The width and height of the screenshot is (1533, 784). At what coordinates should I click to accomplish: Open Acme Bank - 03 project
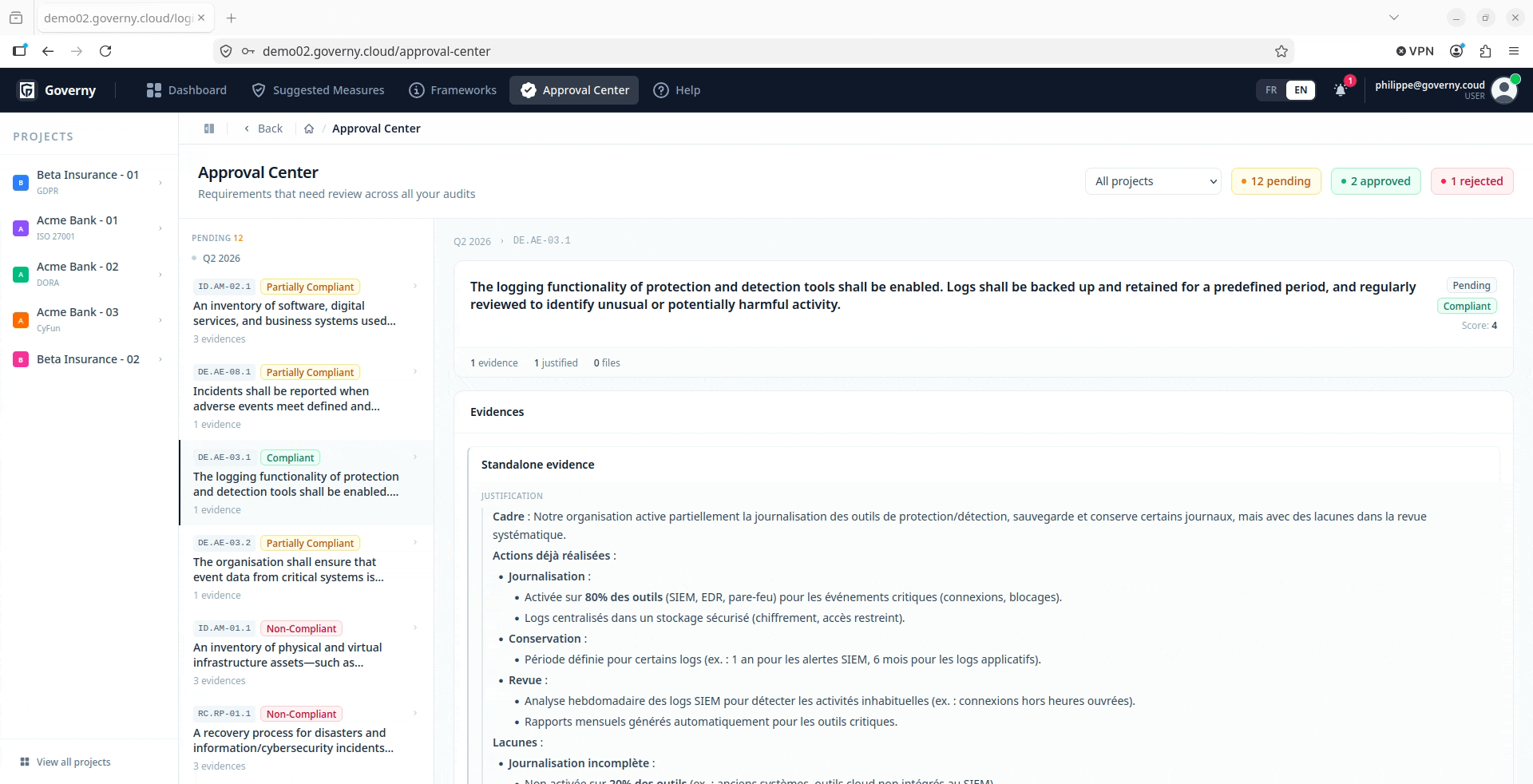pos(88,319)
